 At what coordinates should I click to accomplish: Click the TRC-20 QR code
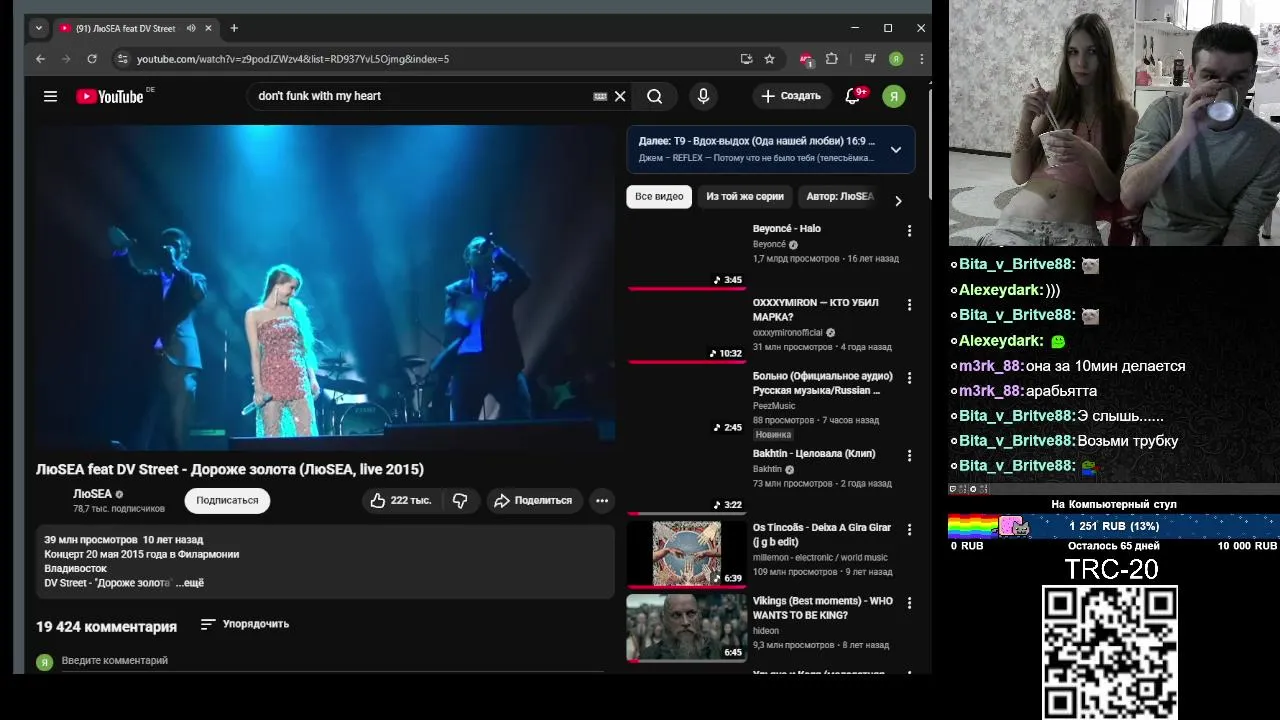(x=1110, y=652)
